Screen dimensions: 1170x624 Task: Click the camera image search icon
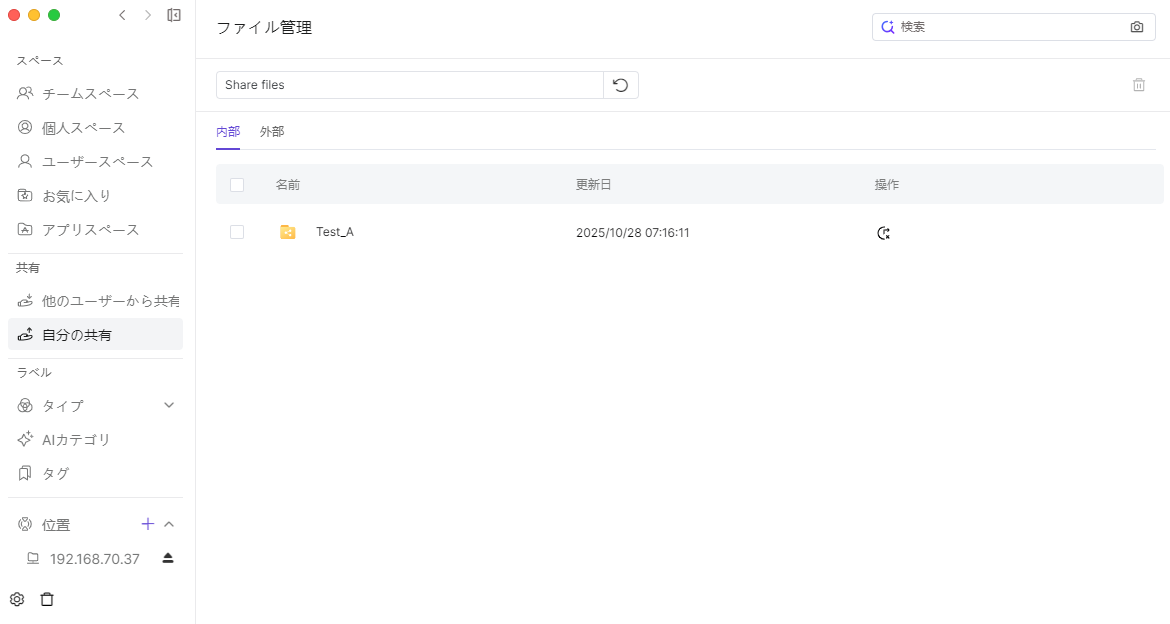[x=1136, y=27]
